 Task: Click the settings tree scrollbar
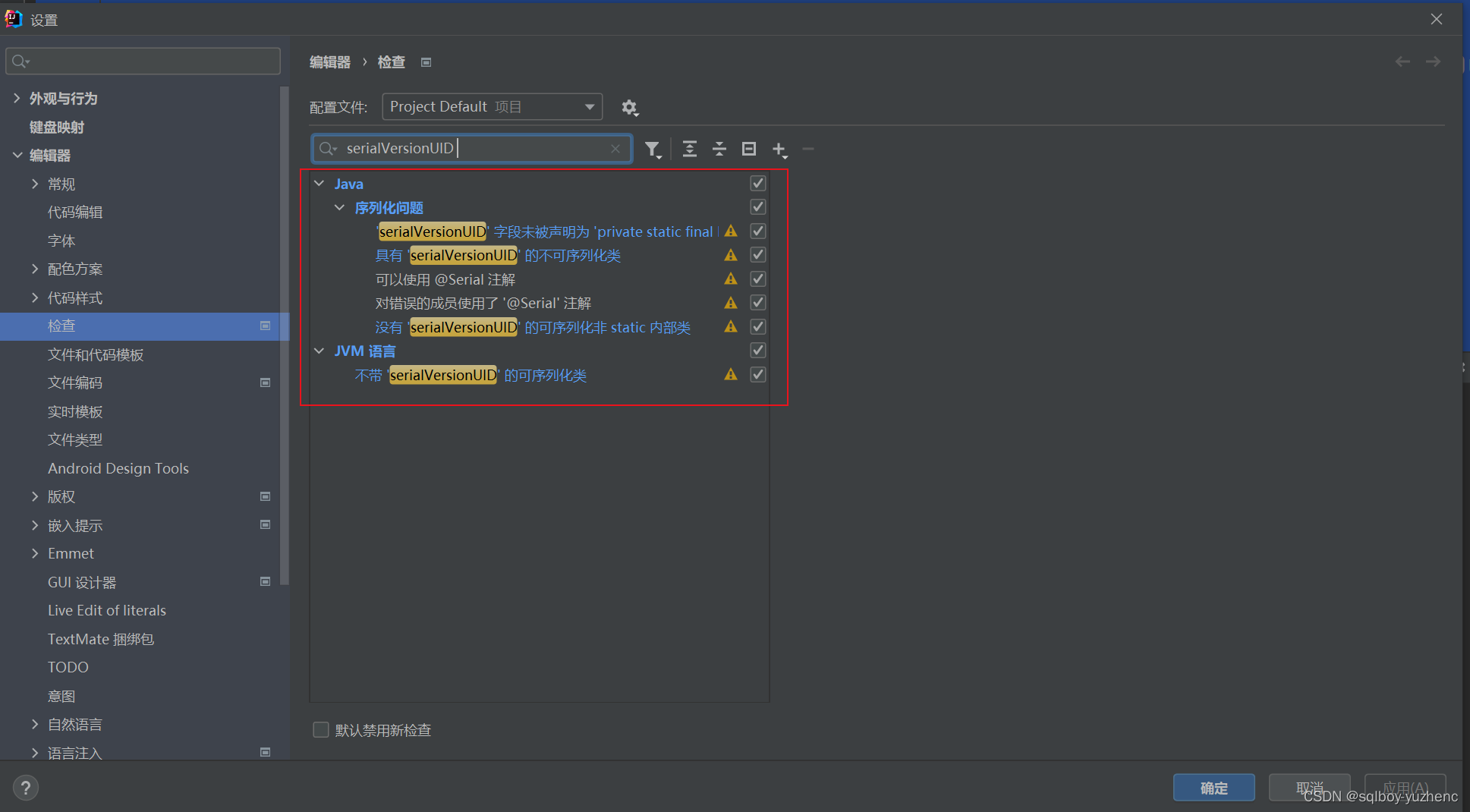click(285, 334)
